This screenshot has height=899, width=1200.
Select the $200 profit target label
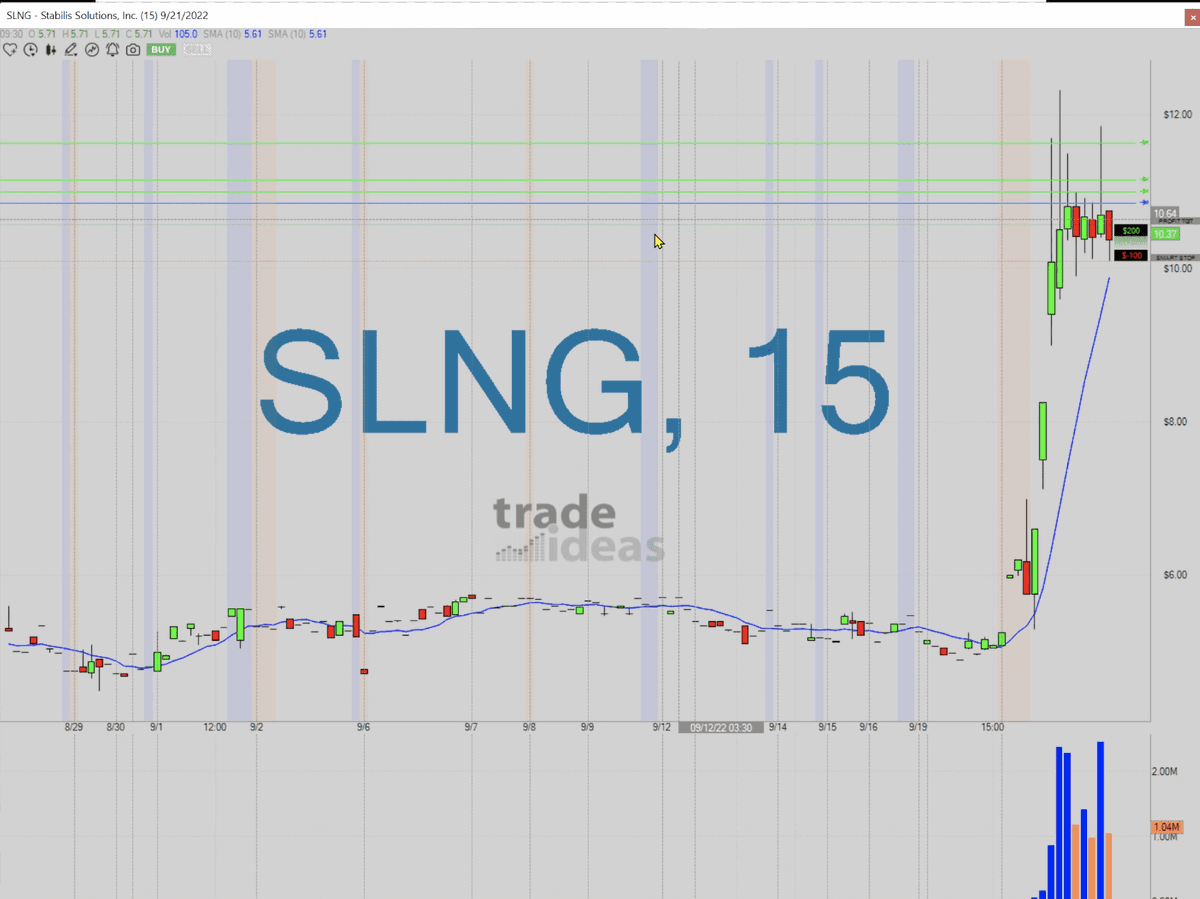coord(1131,231)
